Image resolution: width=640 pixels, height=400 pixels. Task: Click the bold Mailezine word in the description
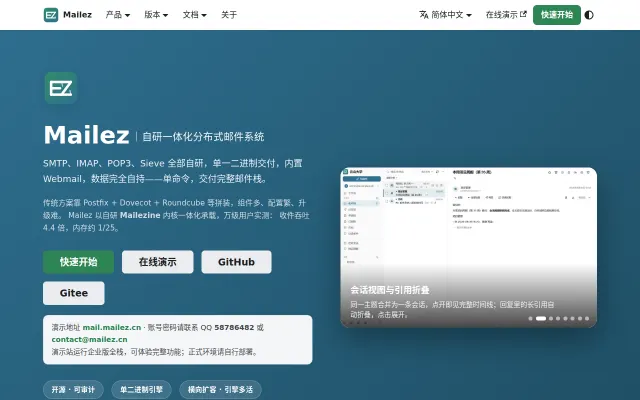coord(140,216)
